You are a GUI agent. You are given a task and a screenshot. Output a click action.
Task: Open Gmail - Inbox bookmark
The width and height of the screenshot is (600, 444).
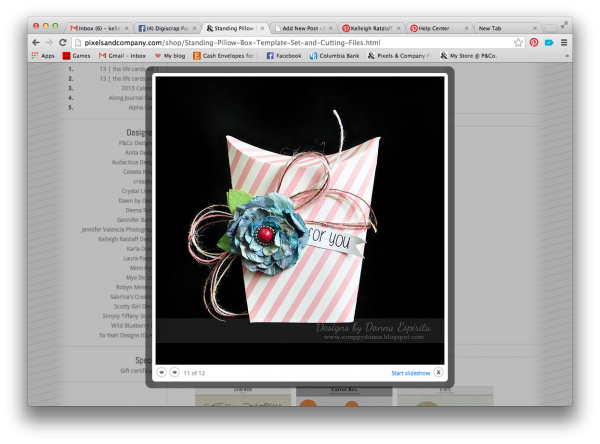tap(122, 56)
